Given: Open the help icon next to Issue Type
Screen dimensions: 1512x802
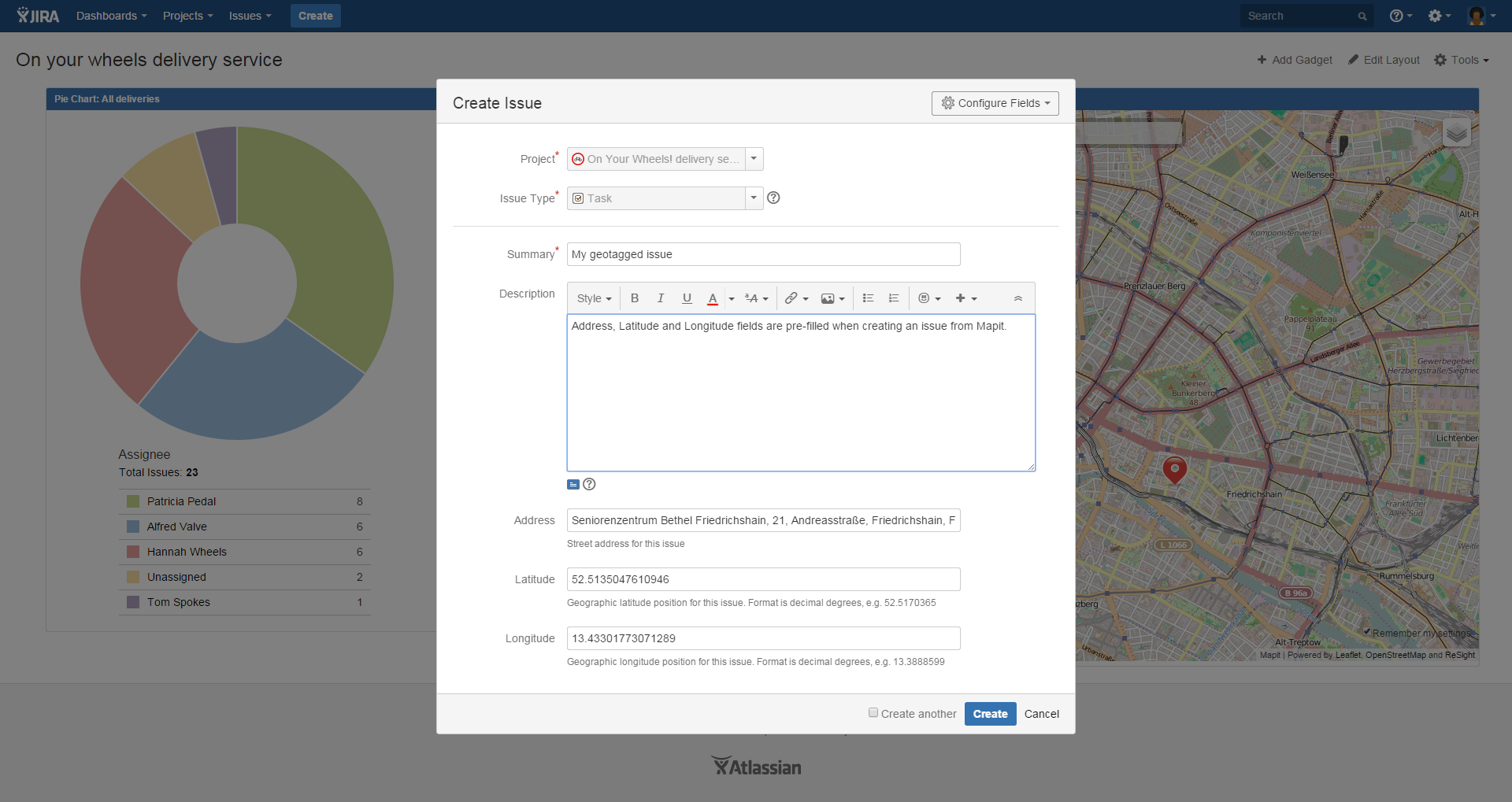Looking at the screenshot, I should pyautogui.click(x=773, y=198).
